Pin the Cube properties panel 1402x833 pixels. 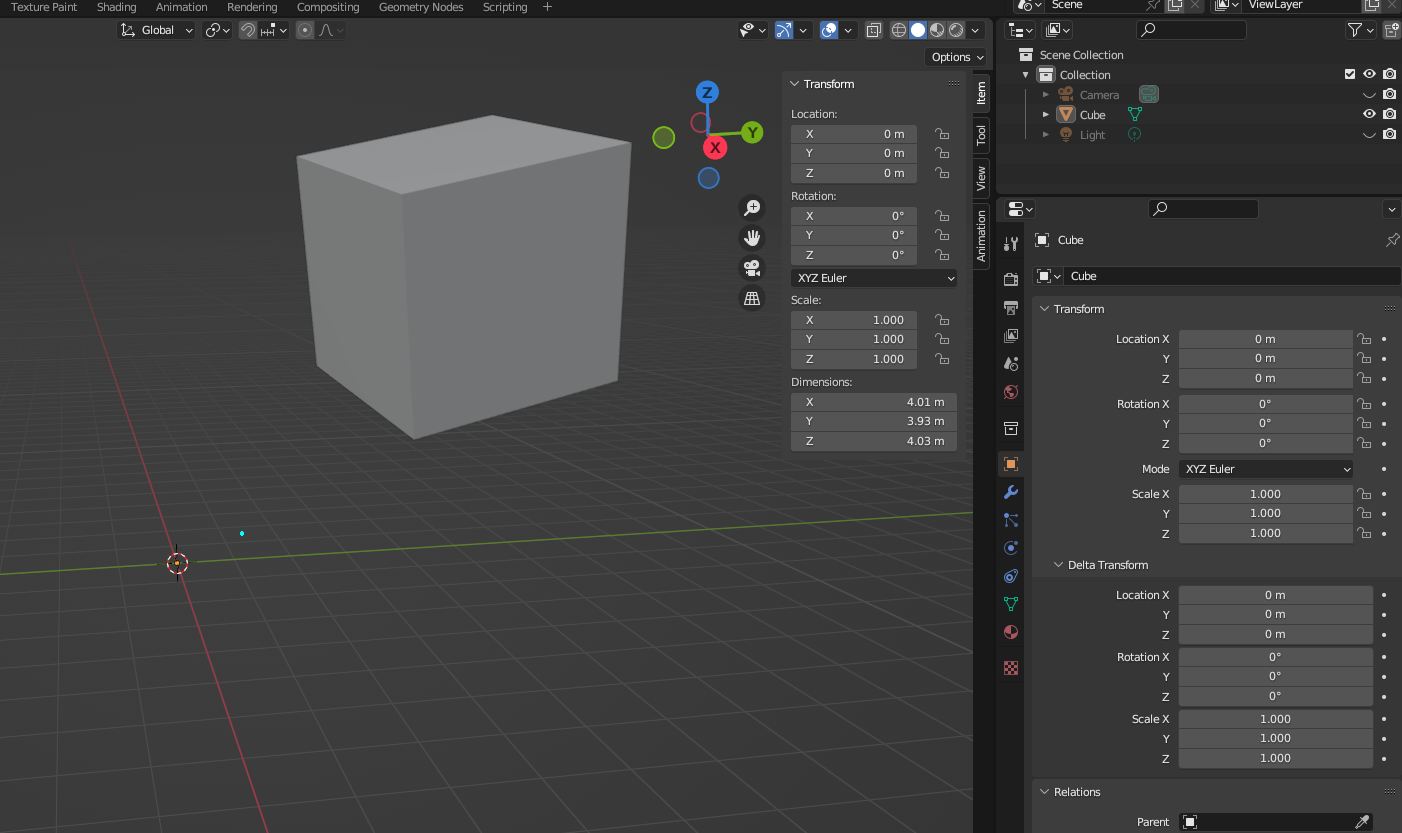[x=1391, y=240]
